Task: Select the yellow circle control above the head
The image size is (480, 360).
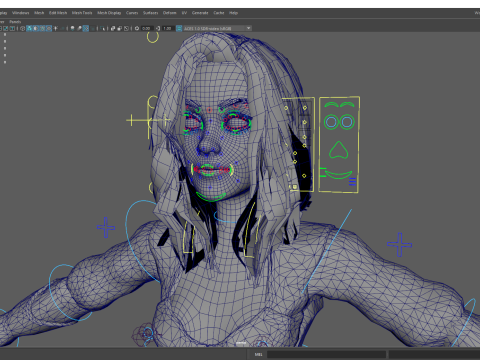Action: (x=153, y=37)
